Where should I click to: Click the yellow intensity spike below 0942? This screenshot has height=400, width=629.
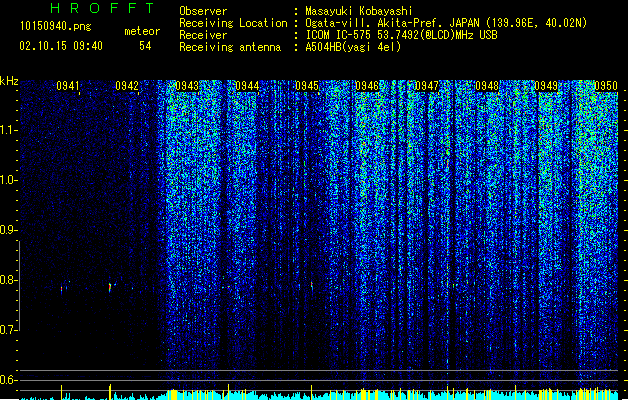click(110, 392)
